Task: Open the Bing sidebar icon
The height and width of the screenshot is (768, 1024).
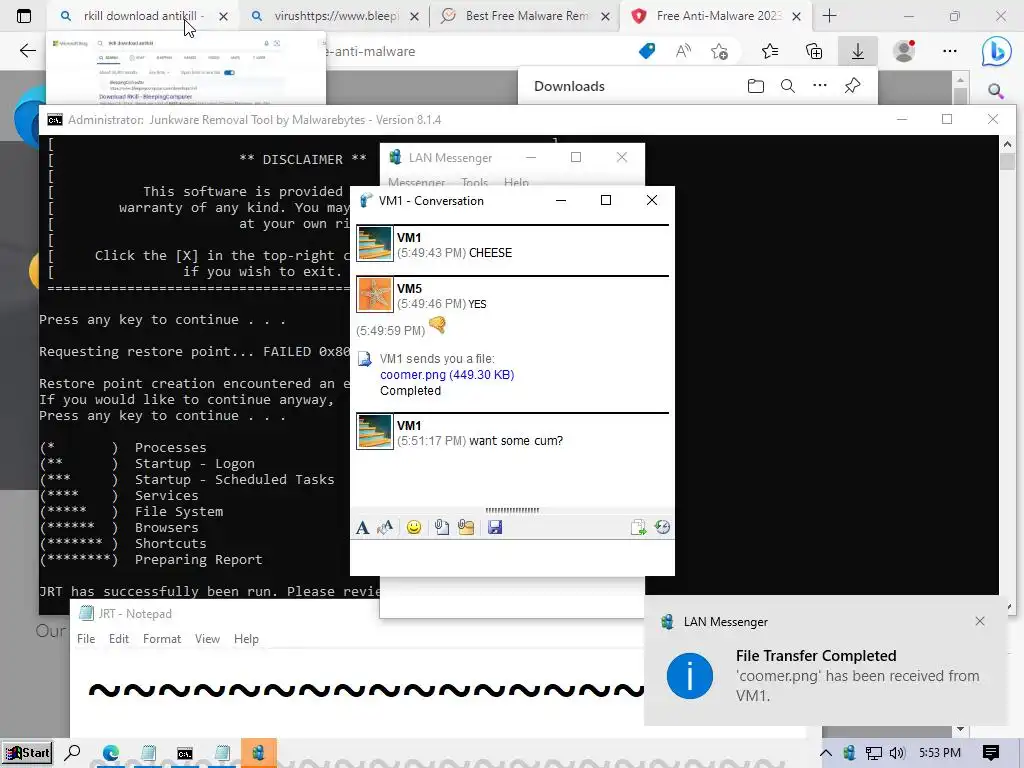Action: [996, 52]
